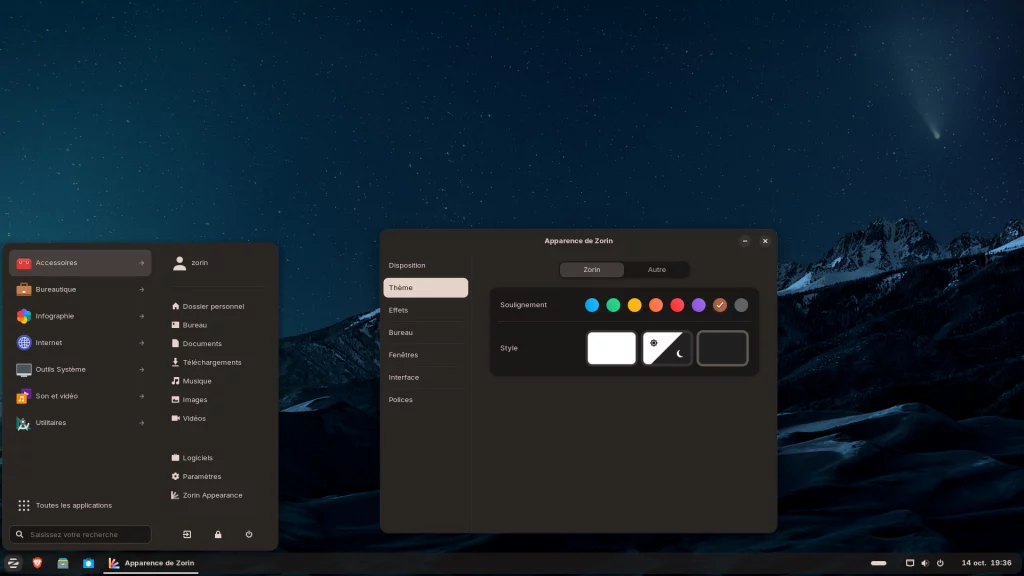Switch to the Autre tab

click(656, 270)
